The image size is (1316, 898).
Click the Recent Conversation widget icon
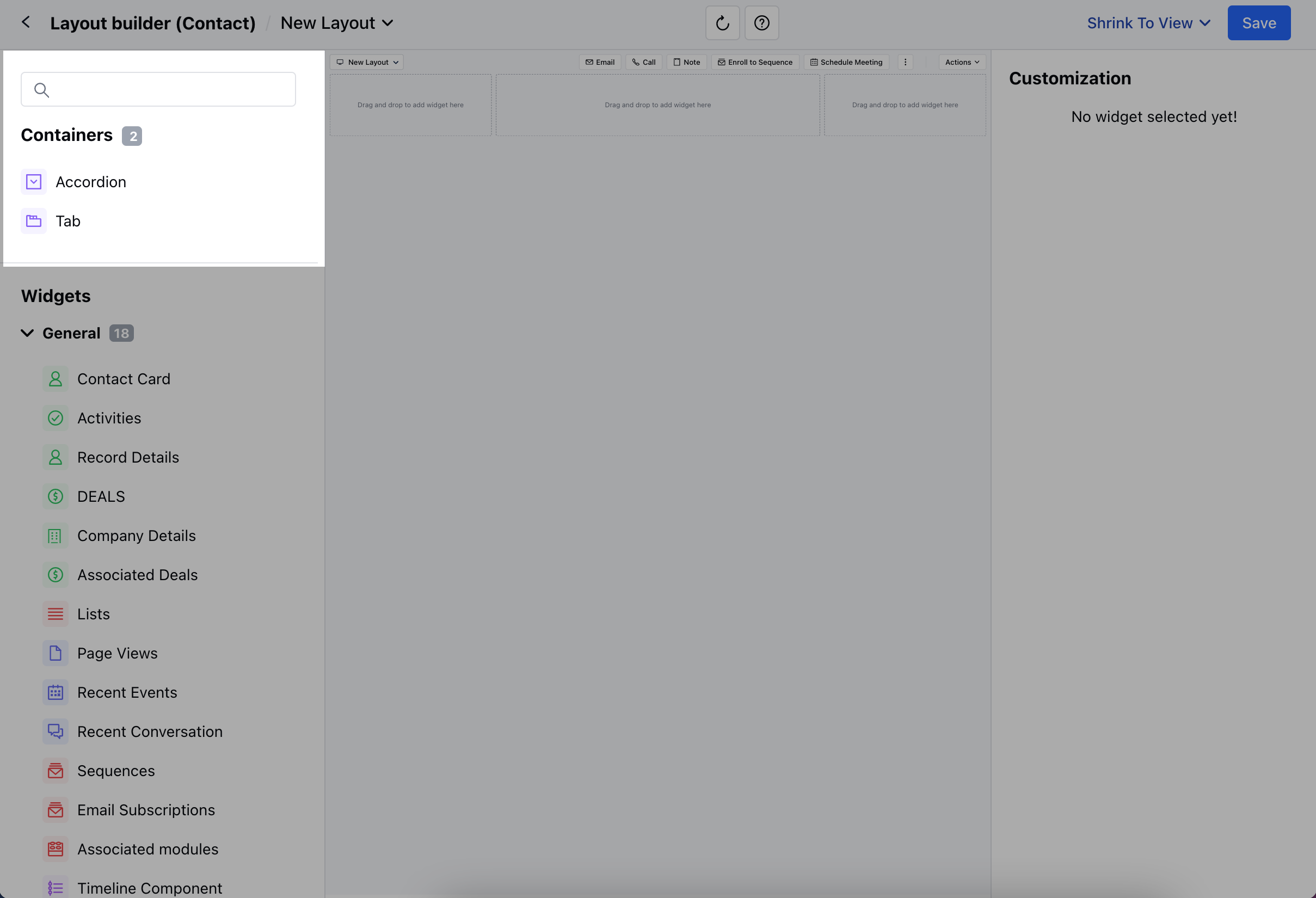click(56, 731)
